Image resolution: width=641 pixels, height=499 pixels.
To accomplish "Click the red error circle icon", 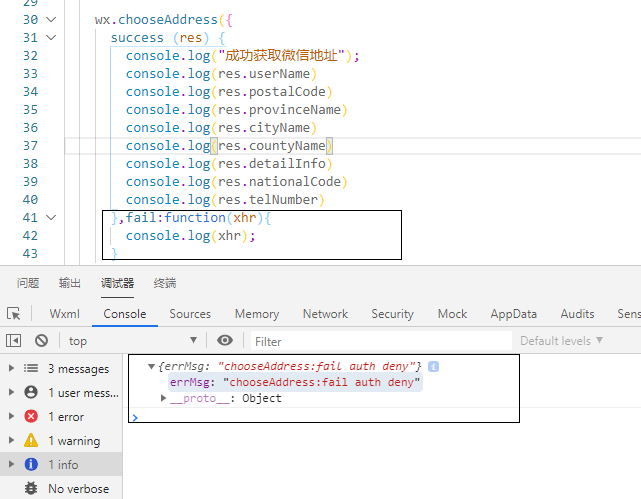I will [x=31, y=416].
